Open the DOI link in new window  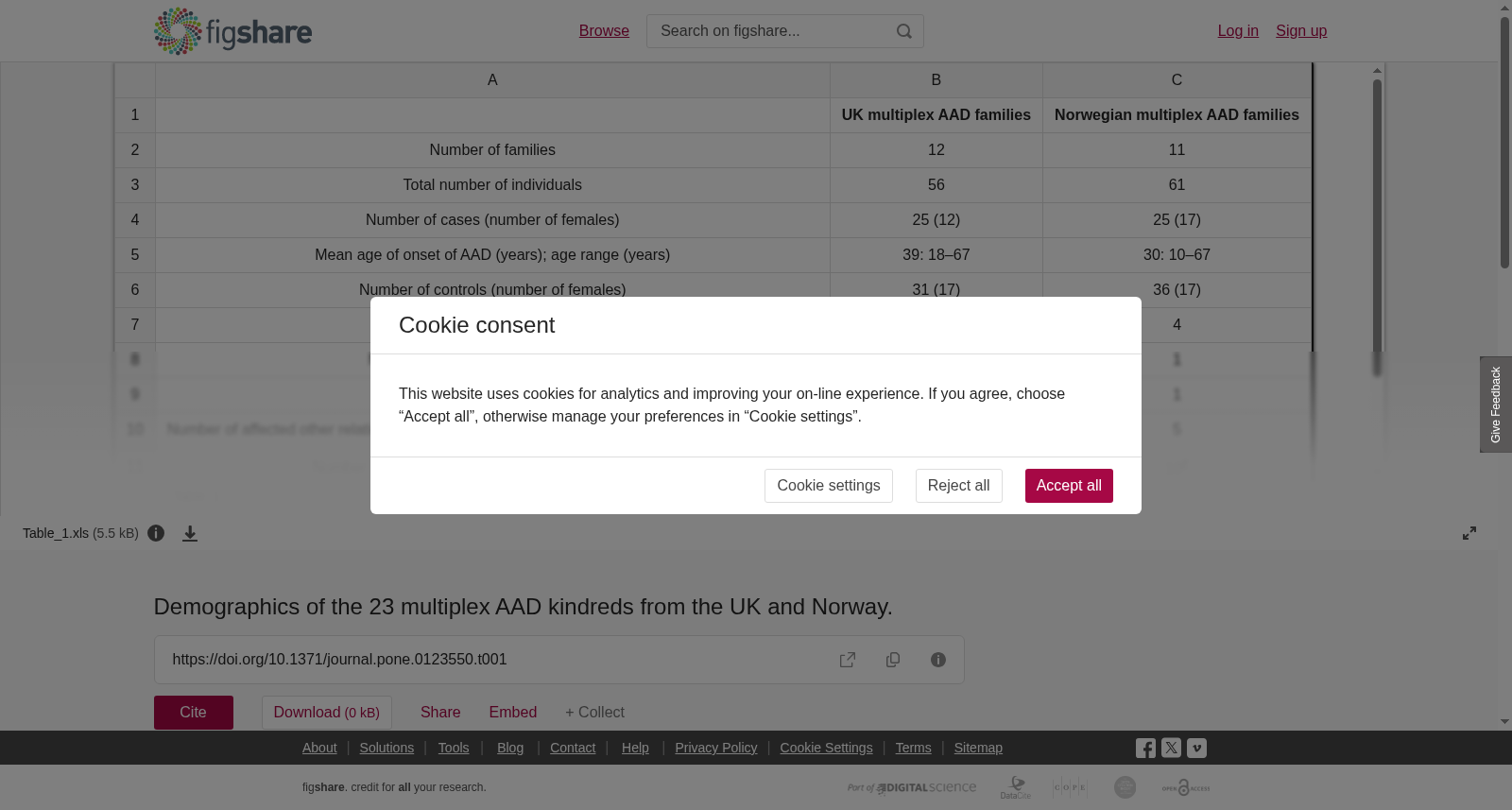click(x=848, y=660)
